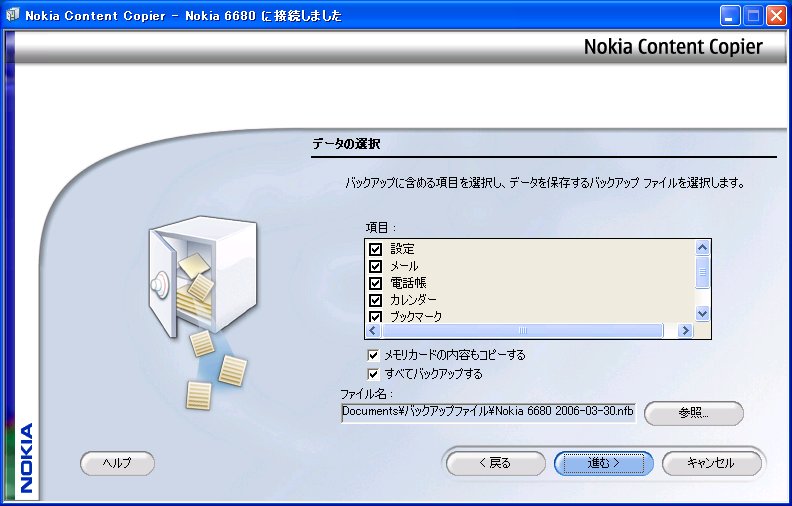Toggle the 電話帳 checkbox
This screenshot has height=506, width=792.
pos(375,283)
